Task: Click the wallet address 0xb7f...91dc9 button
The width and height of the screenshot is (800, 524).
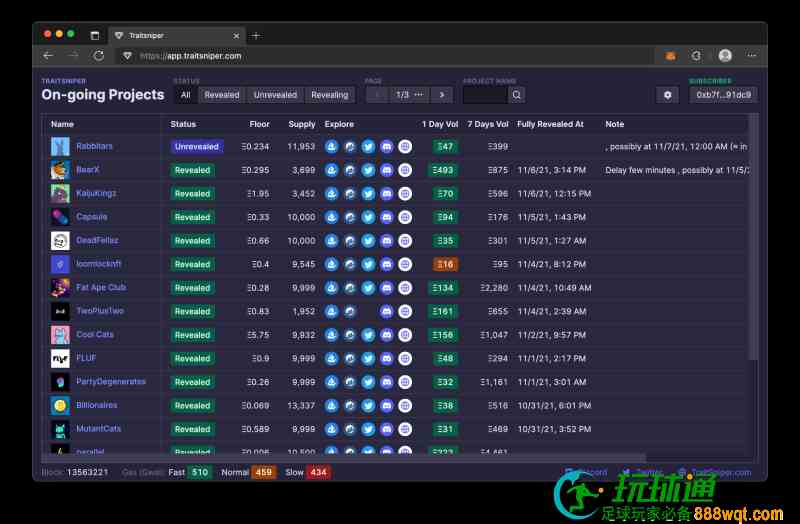Action: point(723,95)
